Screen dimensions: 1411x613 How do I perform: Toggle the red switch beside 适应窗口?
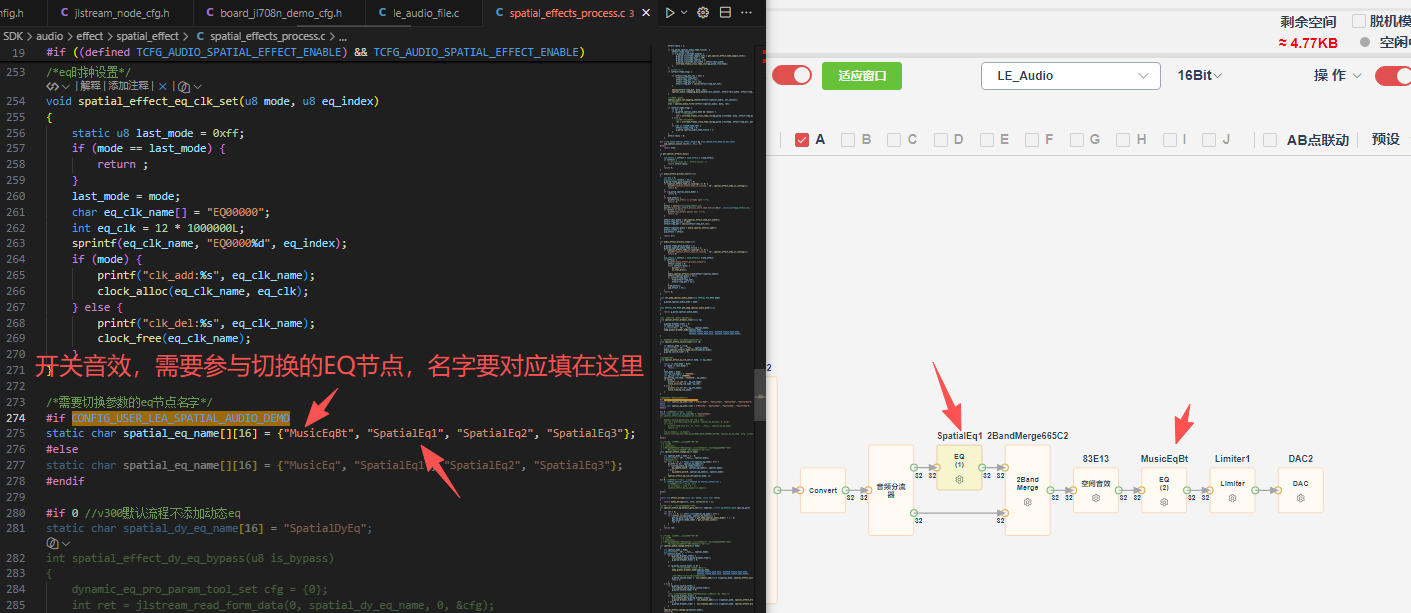[x=791, y=76]
